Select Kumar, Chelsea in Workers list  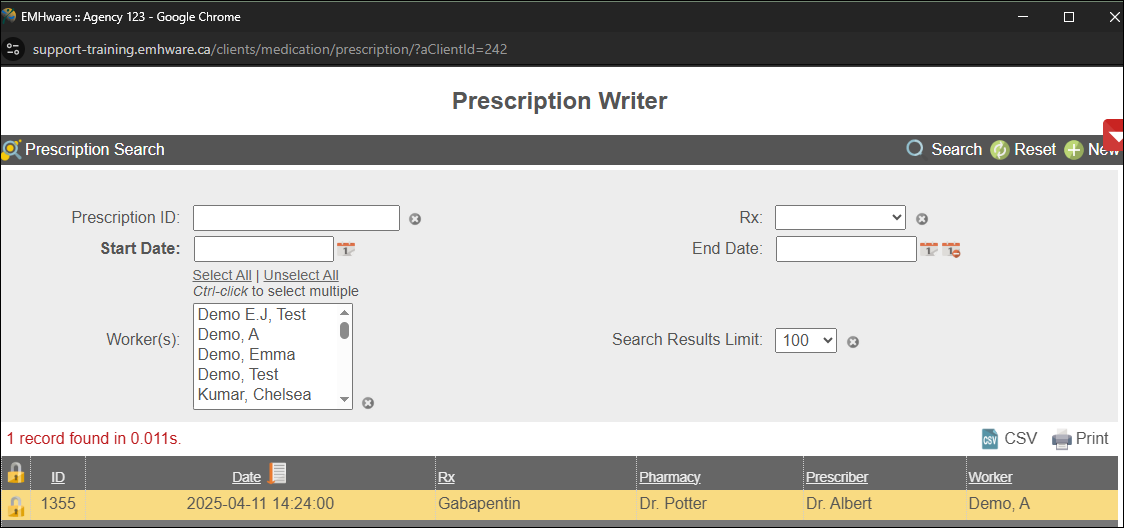pos(254,394)
